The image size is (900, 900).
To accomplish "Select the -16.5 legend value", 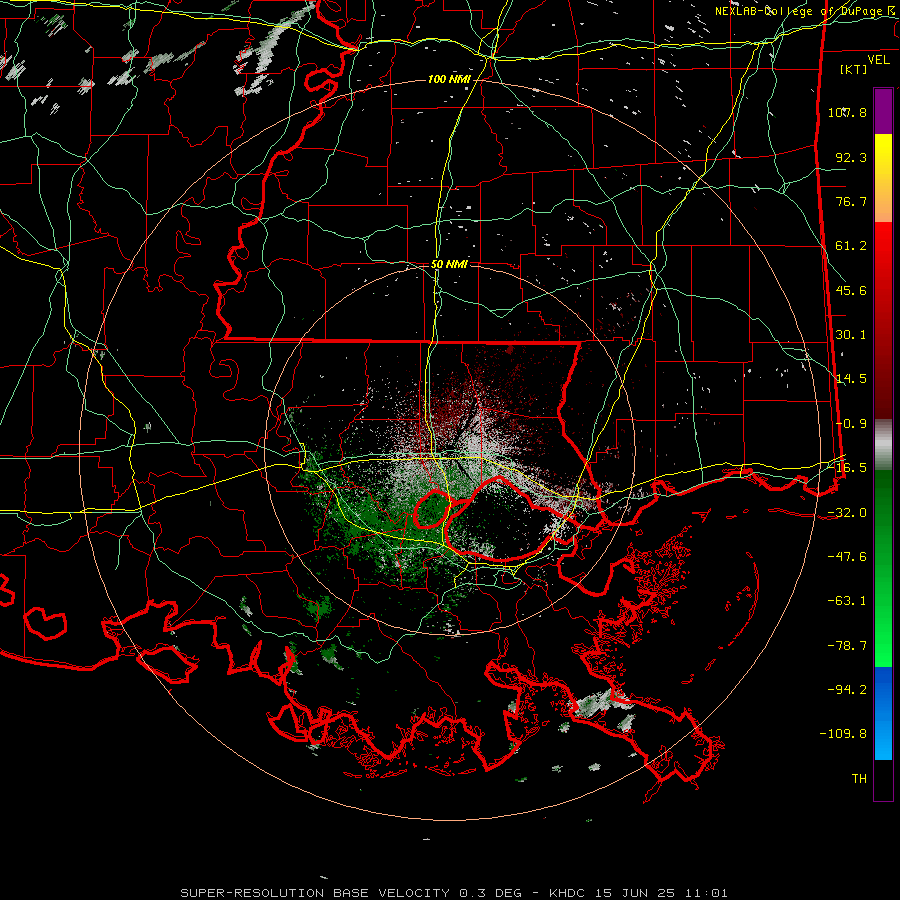I will pos(847,468).
